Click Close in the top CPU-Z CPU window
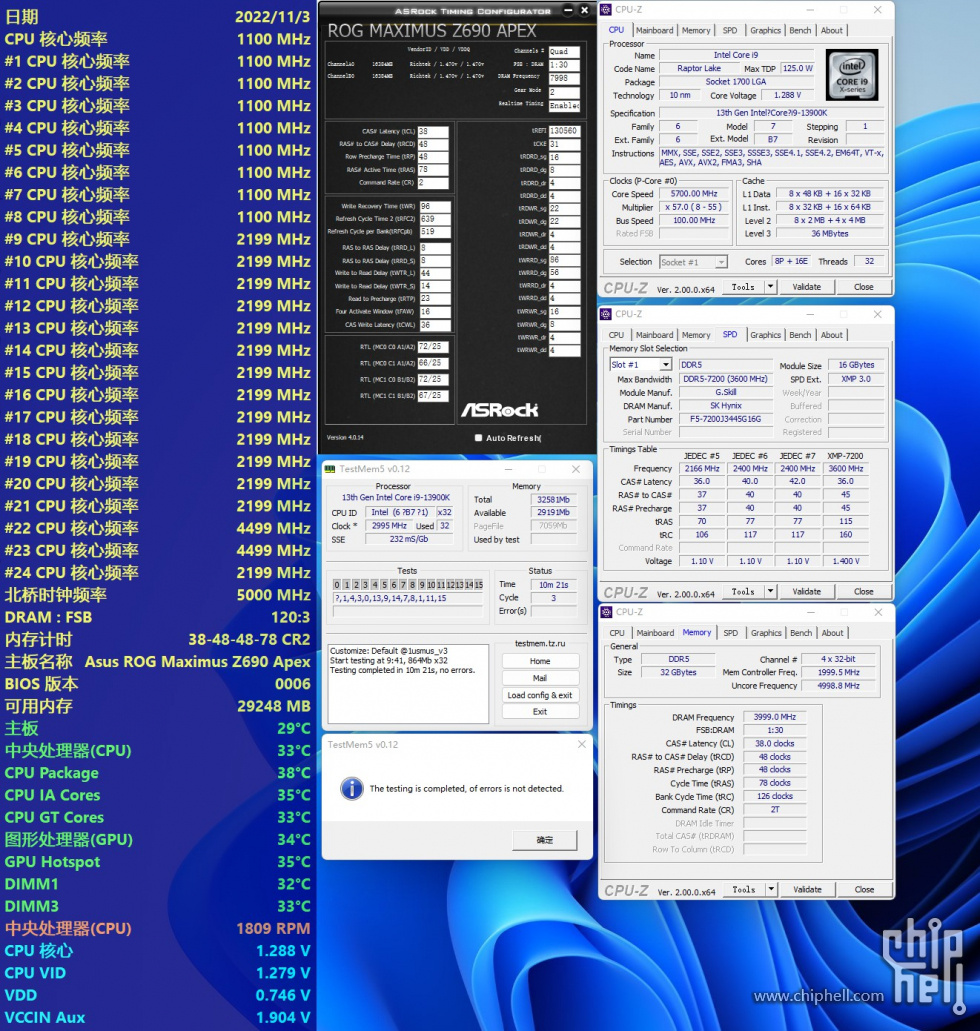980x1031 pixels. pyautogui.click(x=864, y=287)
